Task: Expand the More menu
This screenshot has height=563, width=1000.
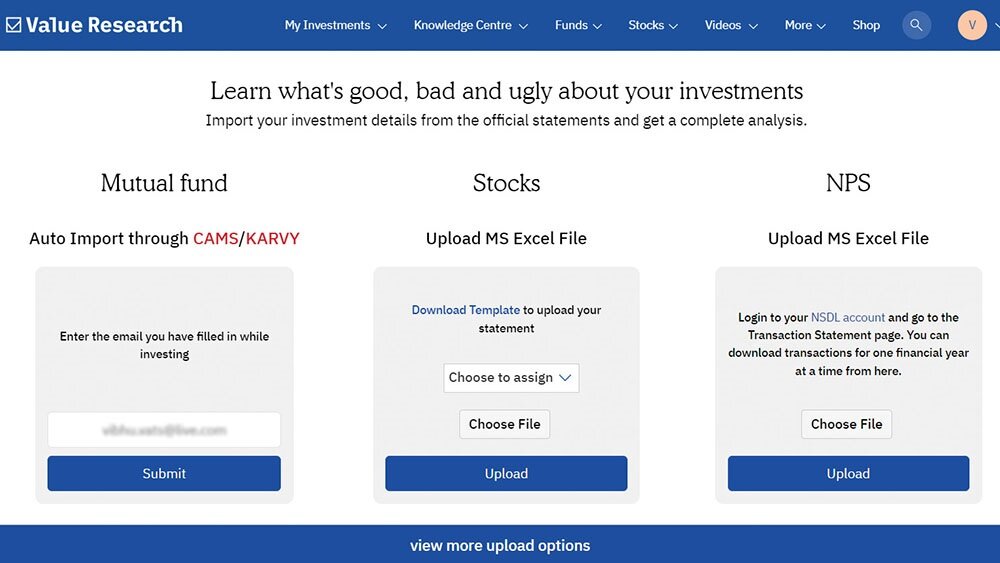Action: point(805,25)
